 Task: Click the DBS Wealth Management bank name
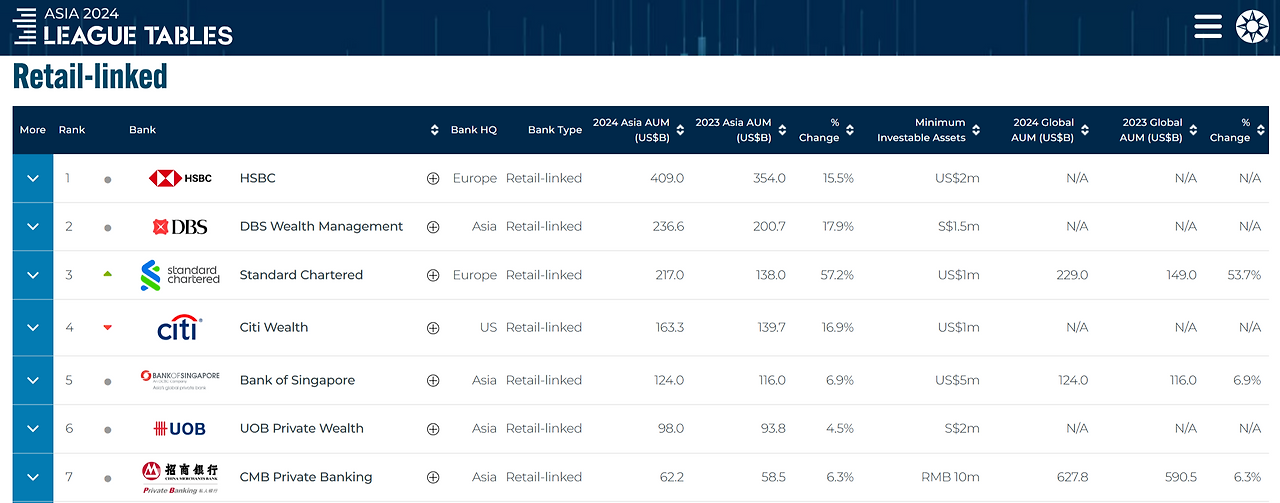pos(321,227)
